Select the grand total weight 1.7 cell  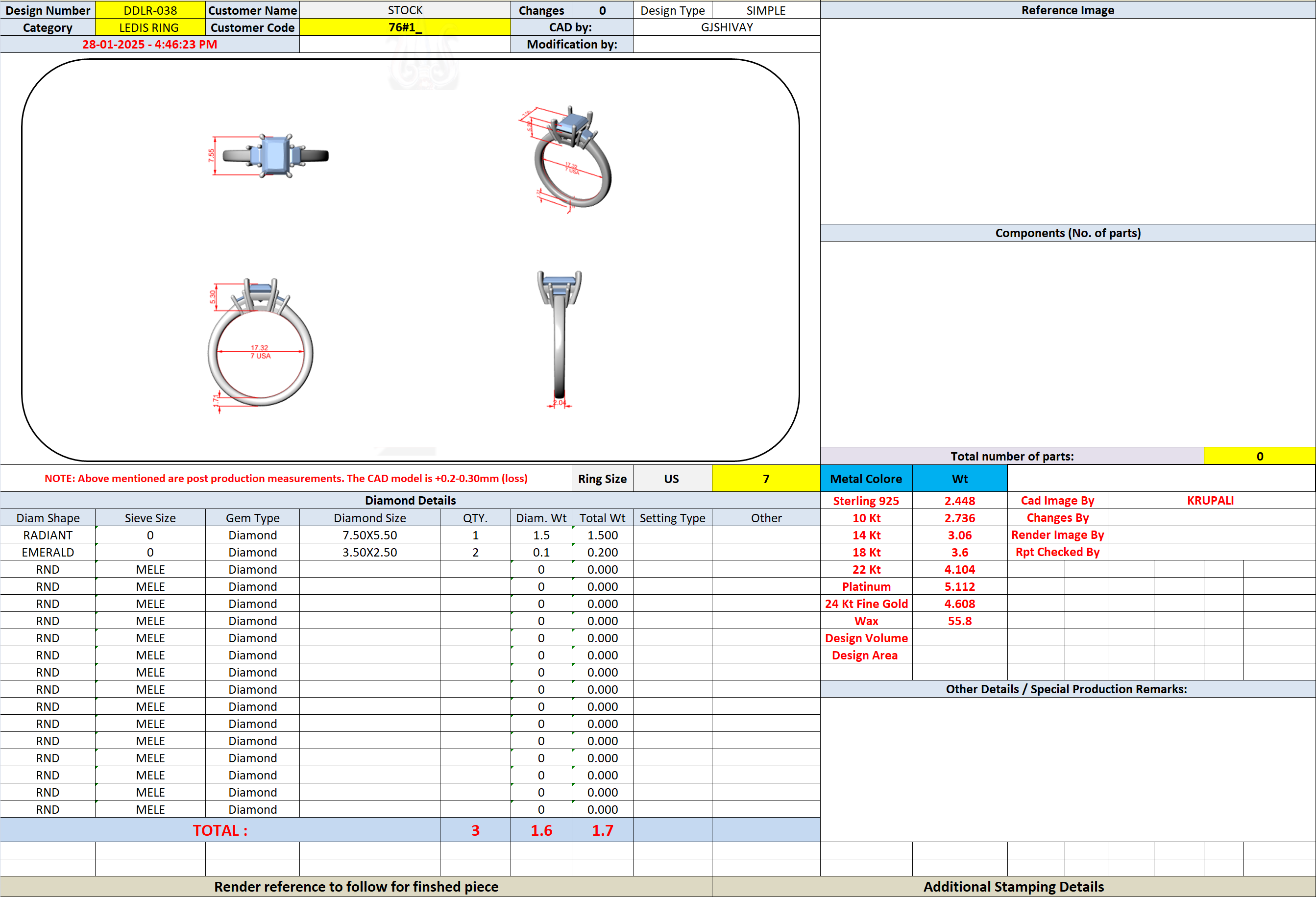(603, 830)
